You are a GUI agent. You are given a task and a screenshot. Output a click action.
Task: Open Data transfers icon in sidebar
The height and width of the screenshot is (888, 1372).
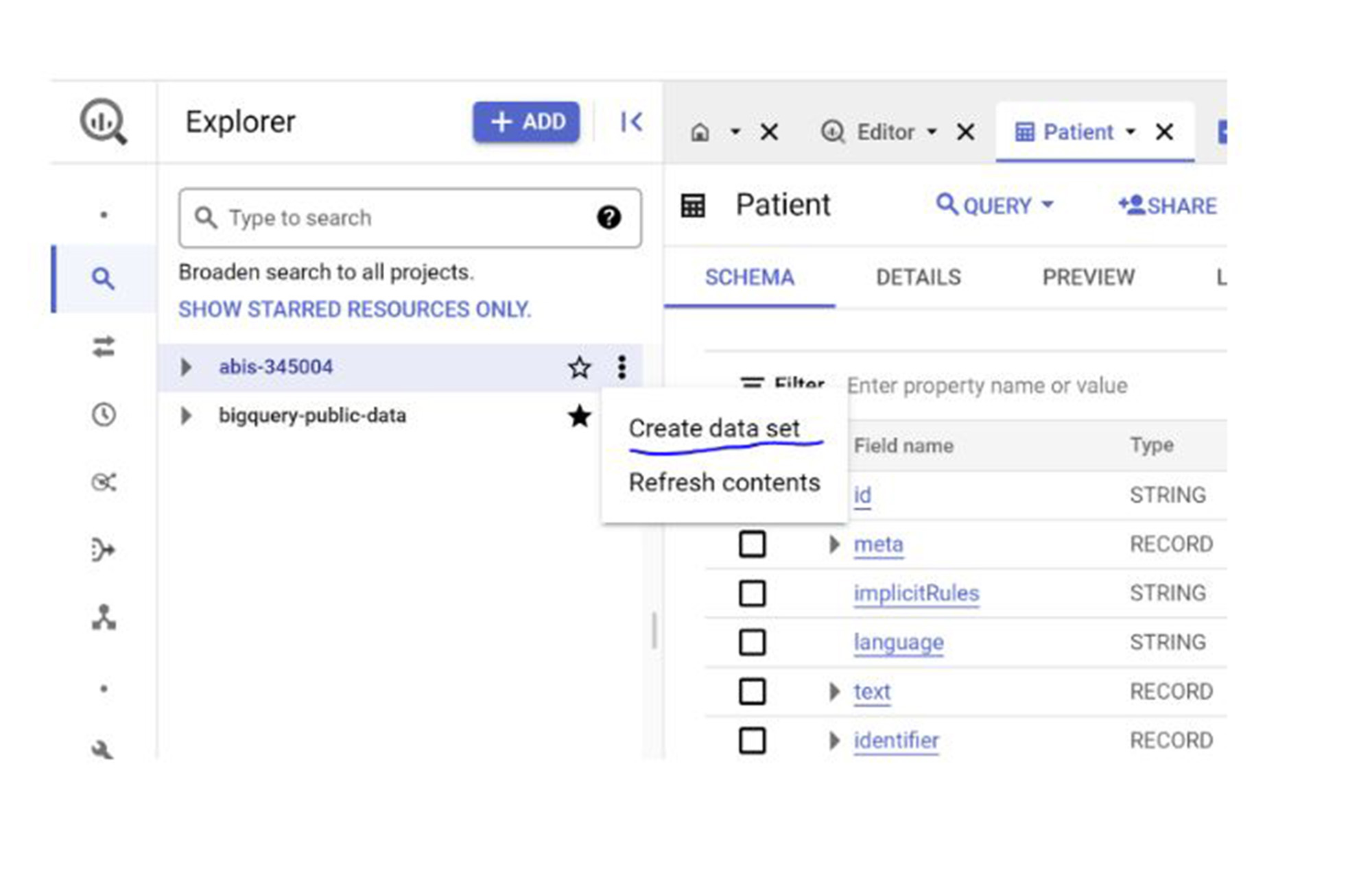point(104,347)
